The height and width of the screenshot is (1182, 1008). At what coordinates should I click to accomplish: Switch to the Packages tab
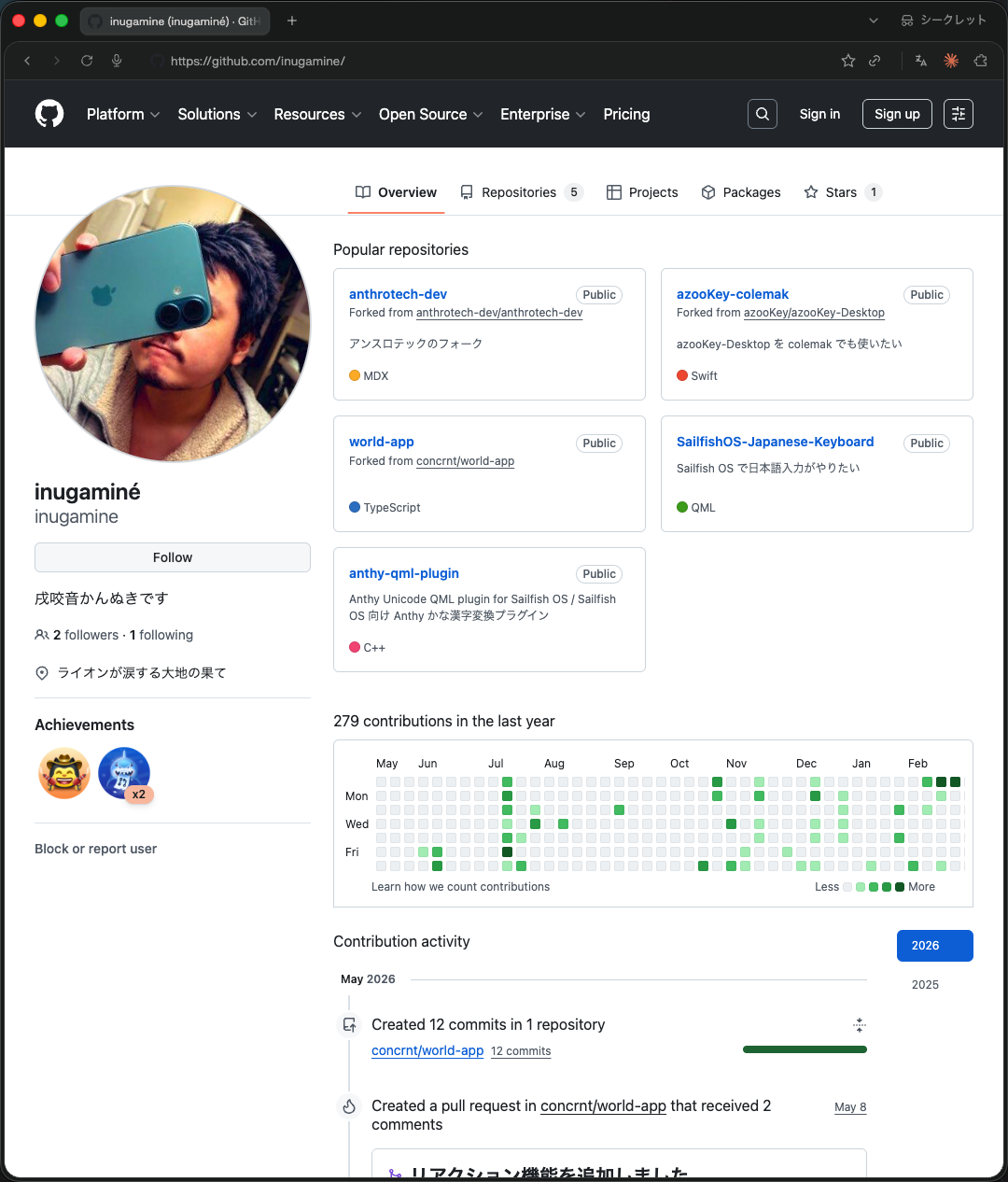pyautogui.click(x=741, y=192)
